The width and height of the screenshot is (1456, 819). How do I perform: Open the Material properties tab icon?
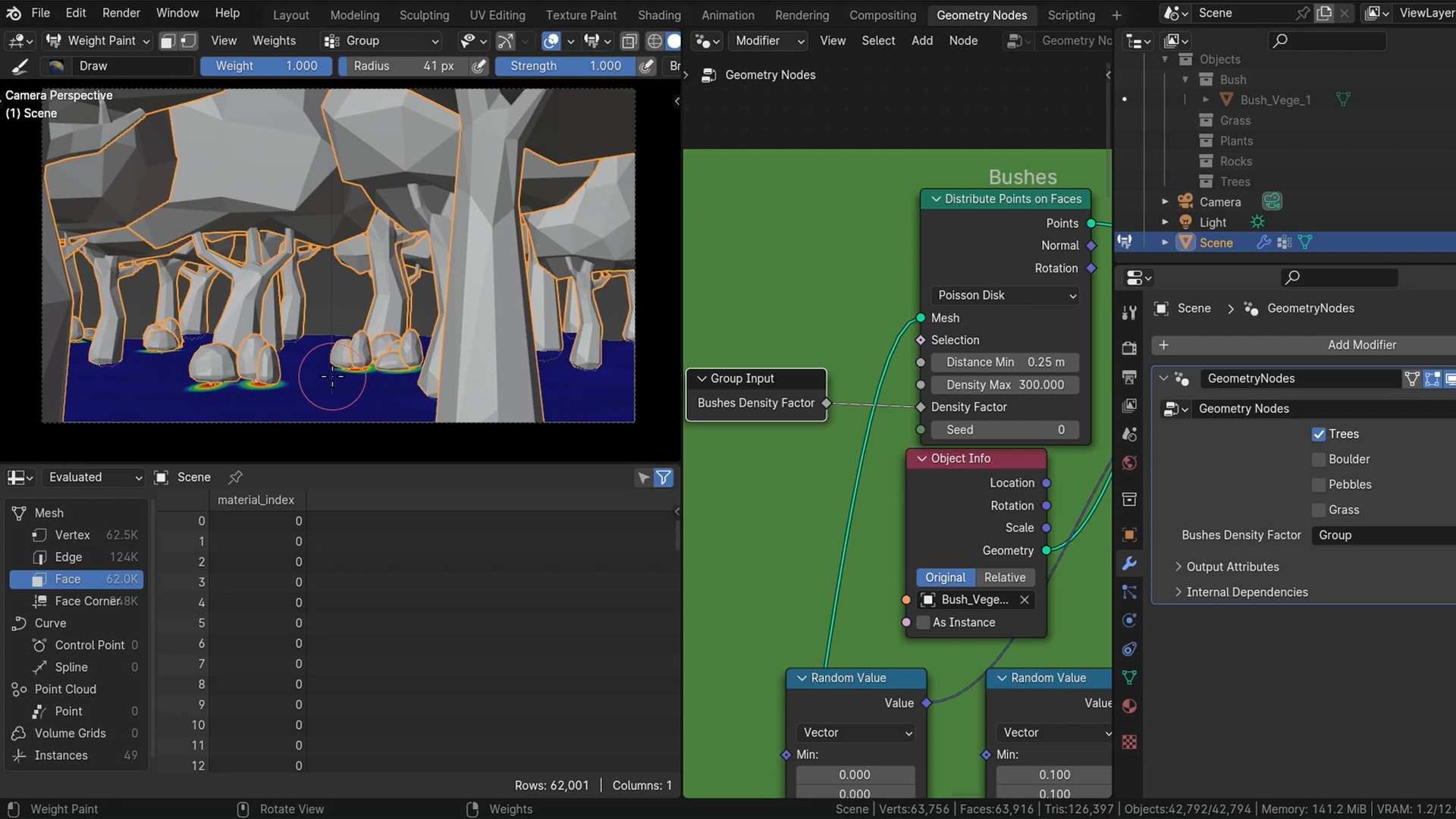(x=1129, y=706)
